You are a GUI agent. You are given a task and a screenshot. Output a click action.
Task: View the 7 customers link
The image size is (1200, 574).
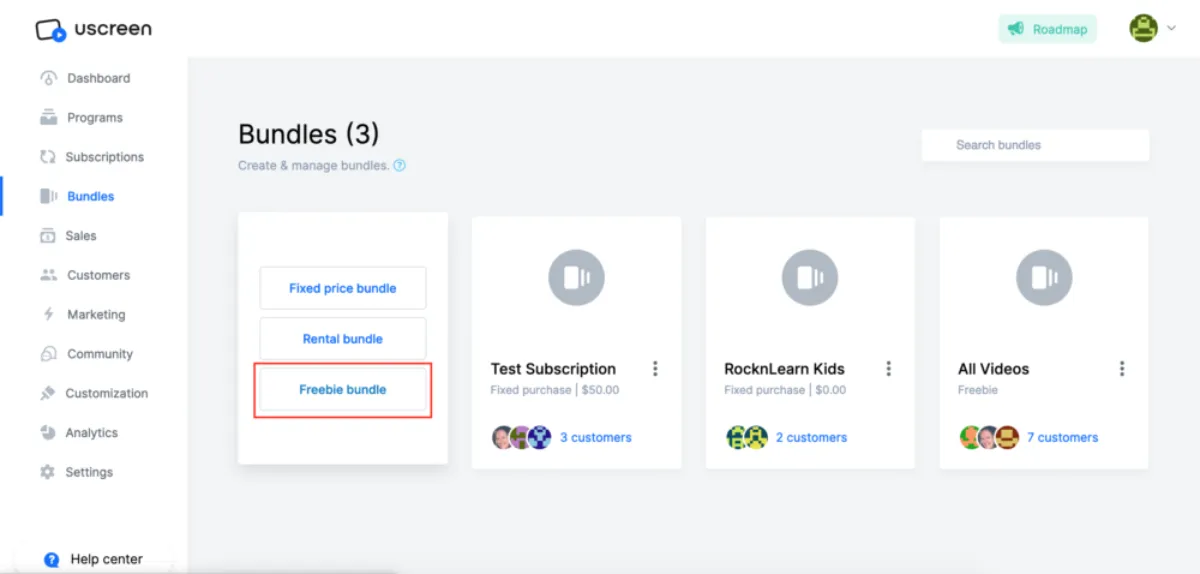(x=1062, y=437)
